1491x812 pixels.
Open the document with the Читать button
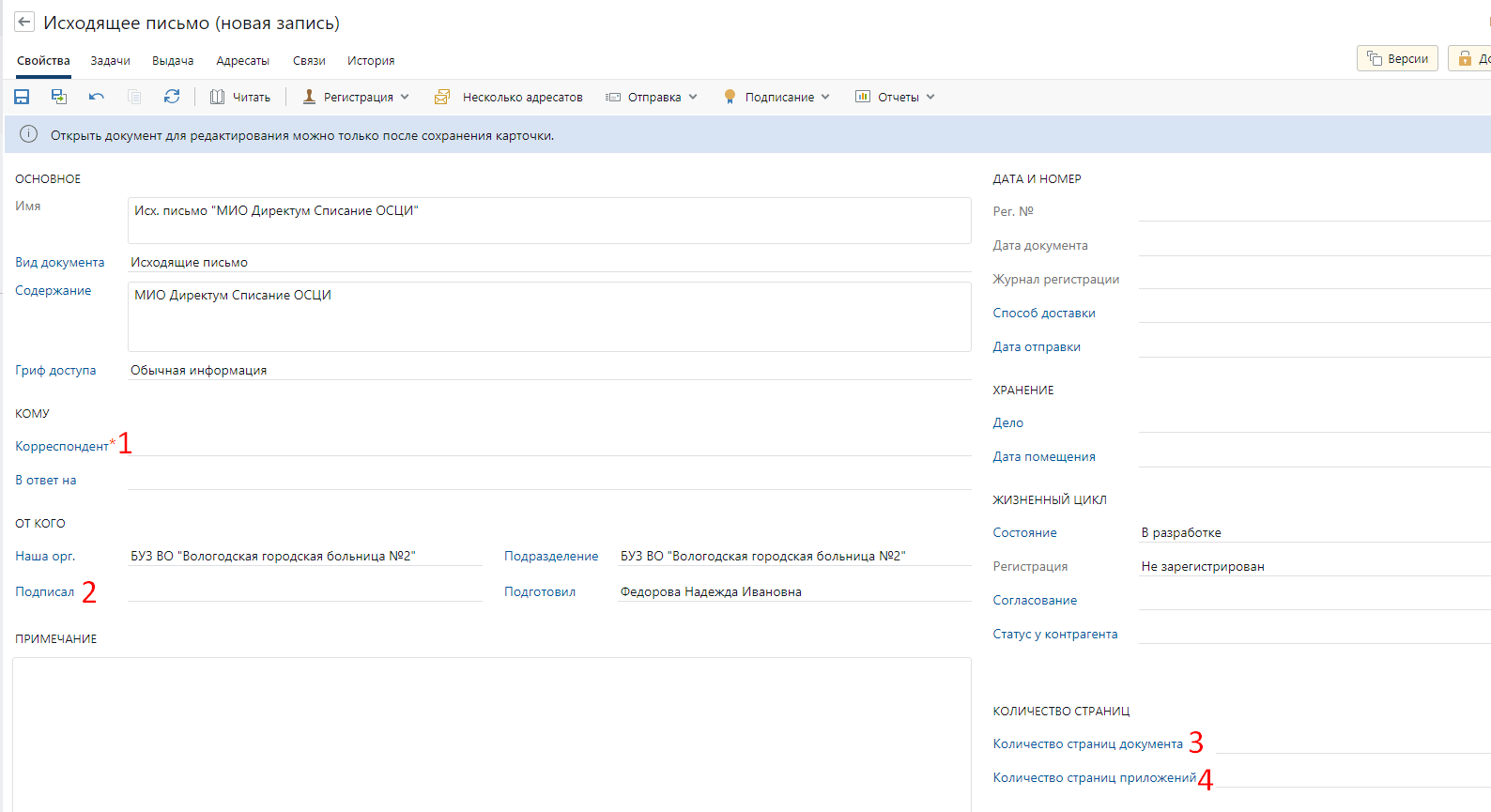coord(240,97)
